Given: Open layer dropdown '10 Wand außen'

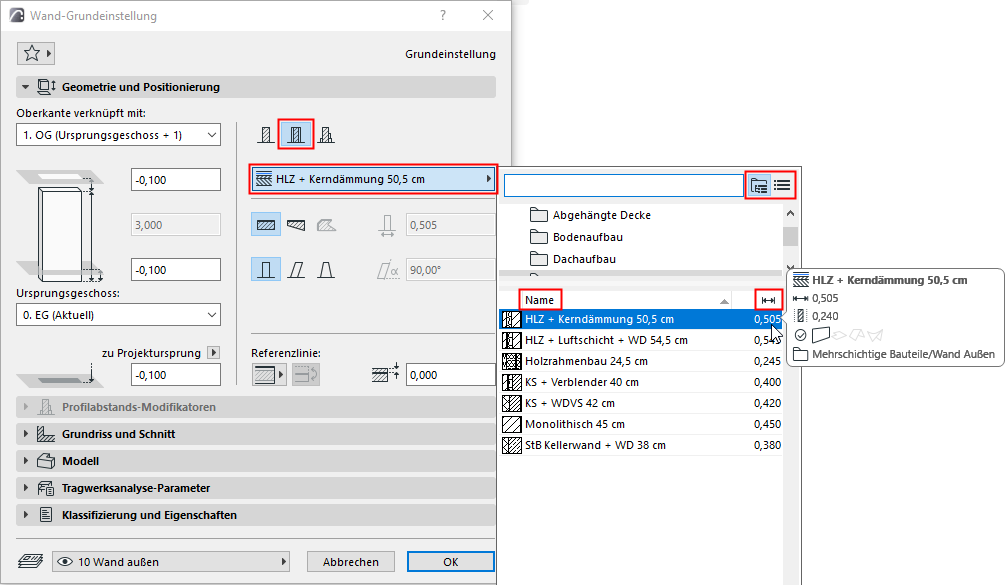Looking at the screenshot, I should 170,562.
